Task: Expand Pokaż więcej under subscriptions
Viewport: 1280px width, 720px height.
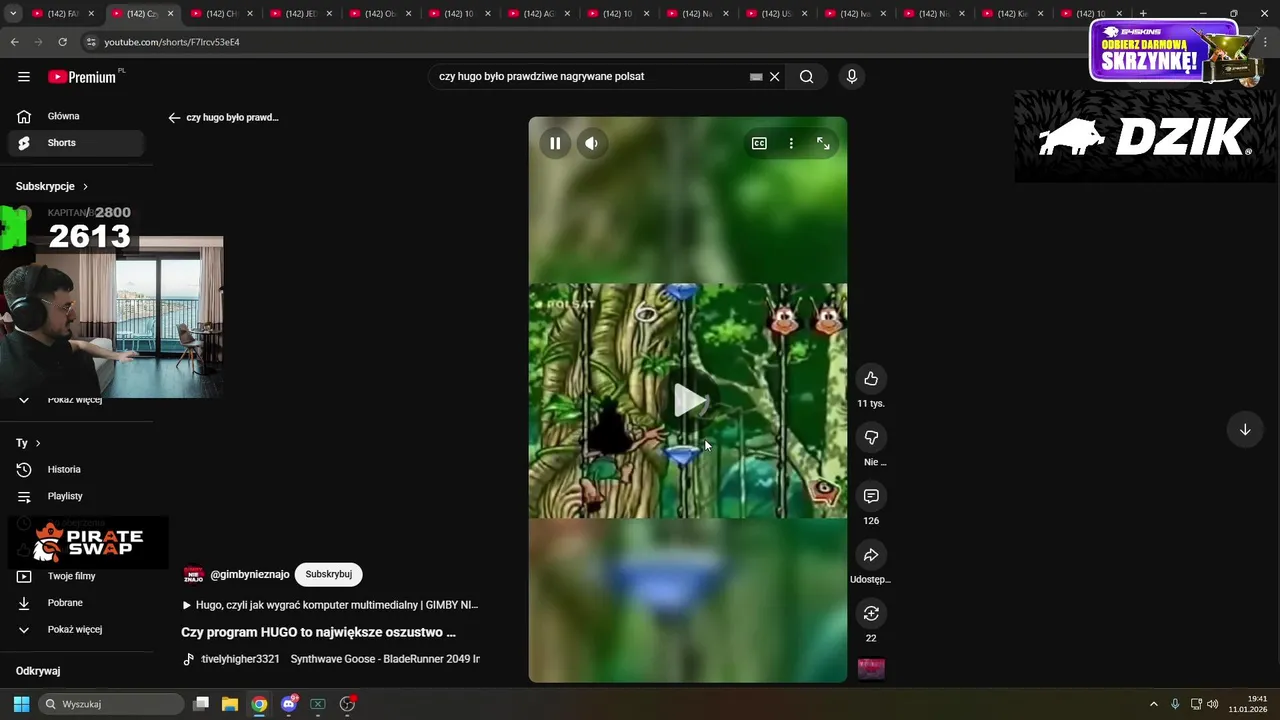Action: tap(76, 400)
